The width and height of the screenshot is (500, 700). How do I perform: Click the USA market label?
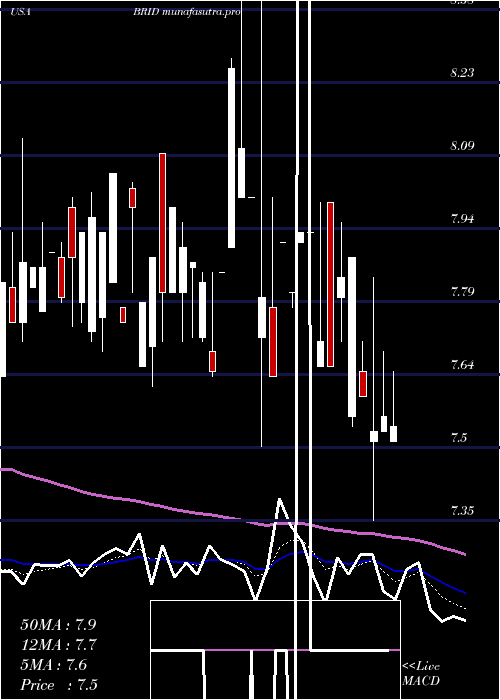[21, 12]
